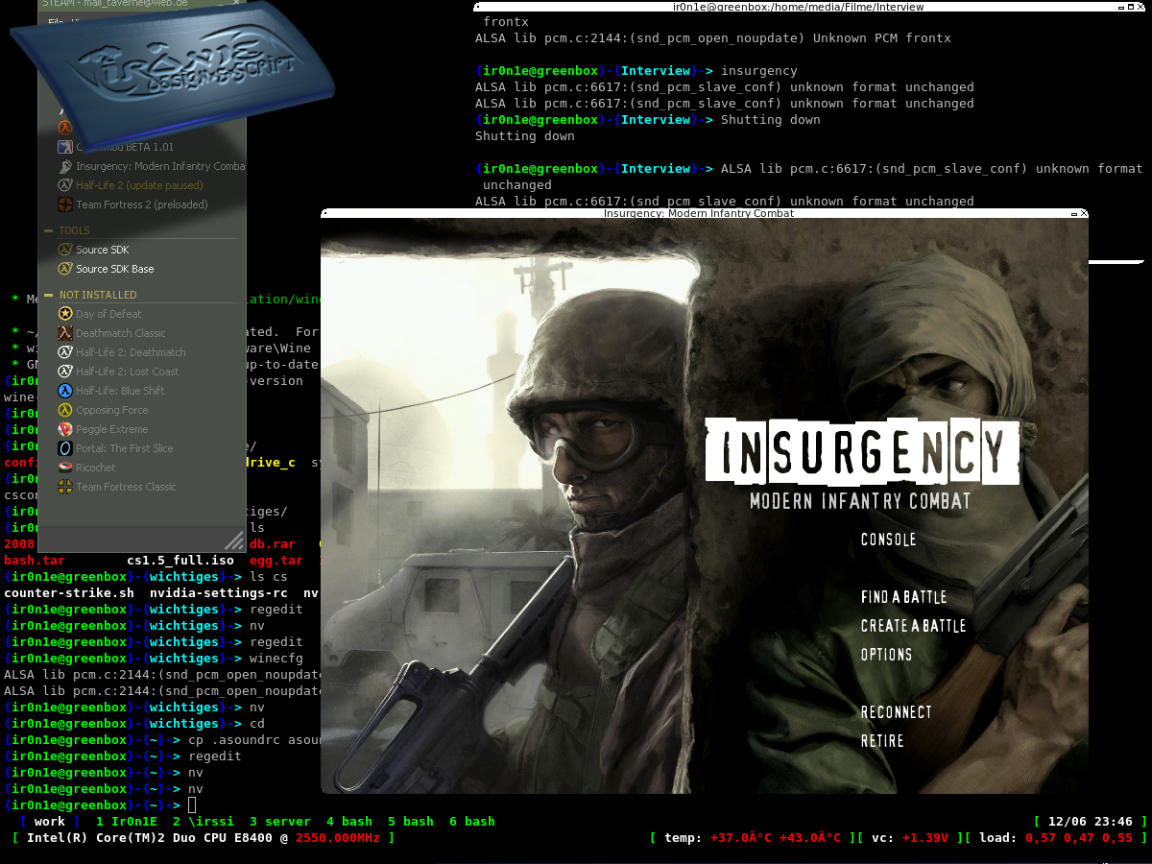Click the '12/06 23:46' clock in status bar
Image resolution: width=1152 pixels, height=864 pixels.
(1090, 821)
